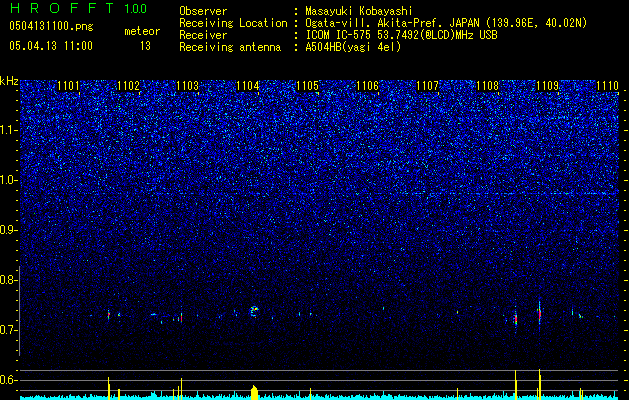Click the 1.0 frequency axis label
Image resolution: width=629 pixels, height=400 pixels.
(9, 181)
